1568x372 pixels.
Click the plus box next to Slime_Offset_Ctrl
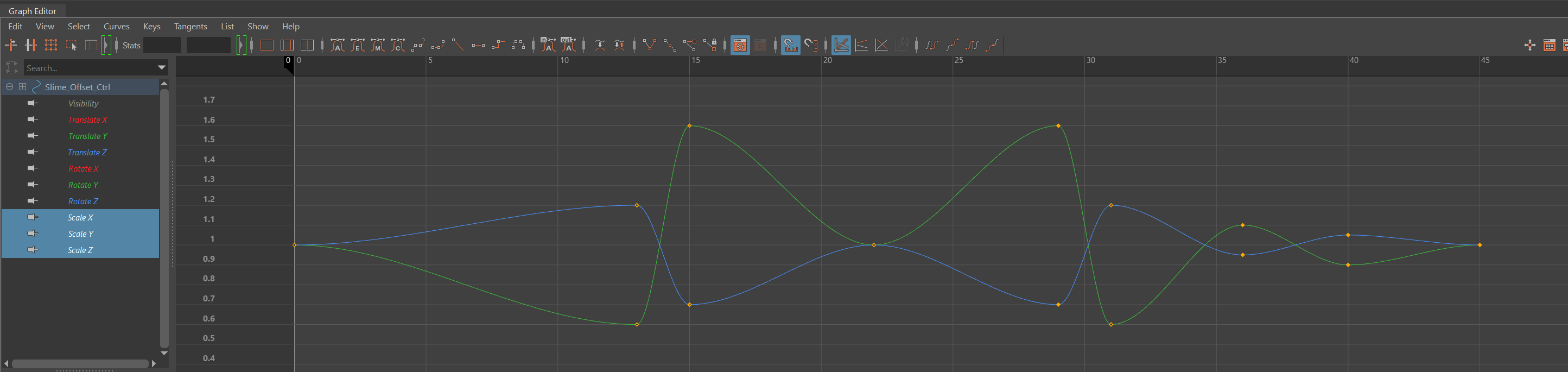22,86
